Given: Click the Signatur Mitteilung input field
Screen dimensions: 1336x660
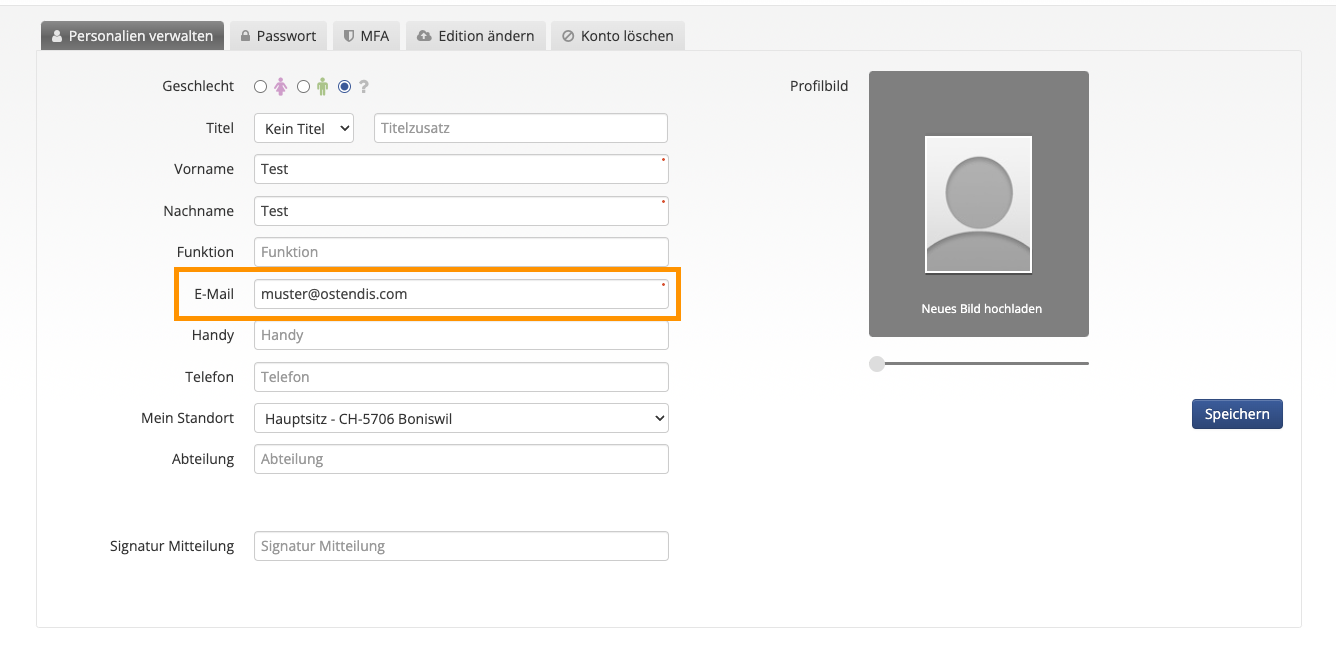Looking at the screenshot, I should click(x=461, y=546).
